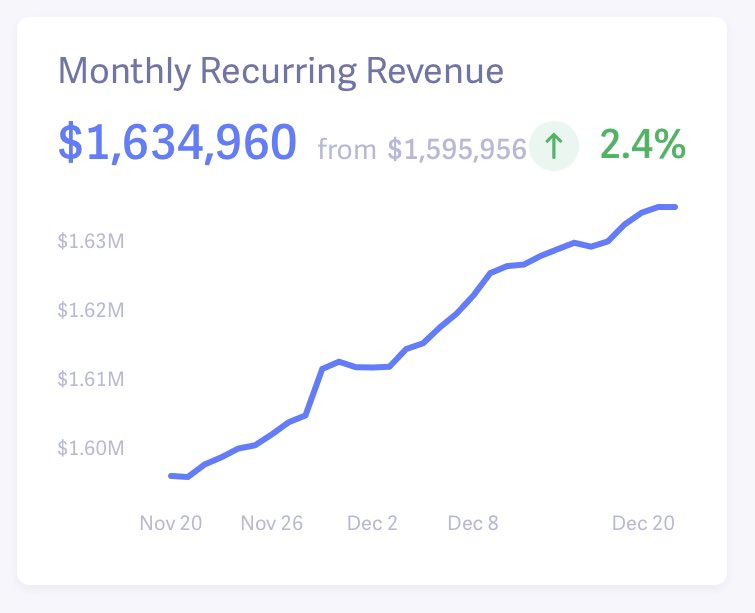Click the 2.4% growth percentage
This screenshot has height=613, width=755.
click(643, 145)
